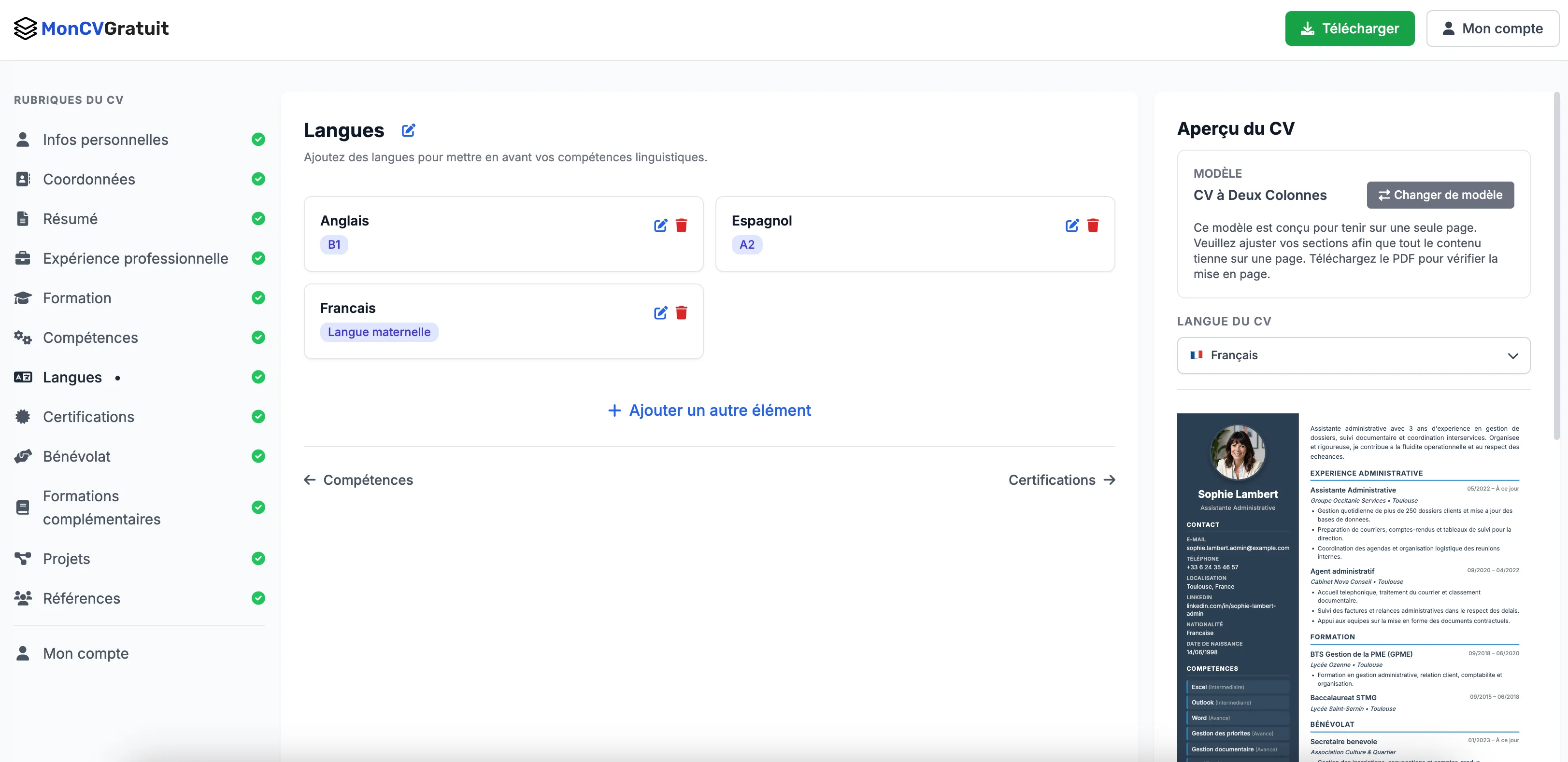Click the Télécharger button

[x=1350, y=28]
